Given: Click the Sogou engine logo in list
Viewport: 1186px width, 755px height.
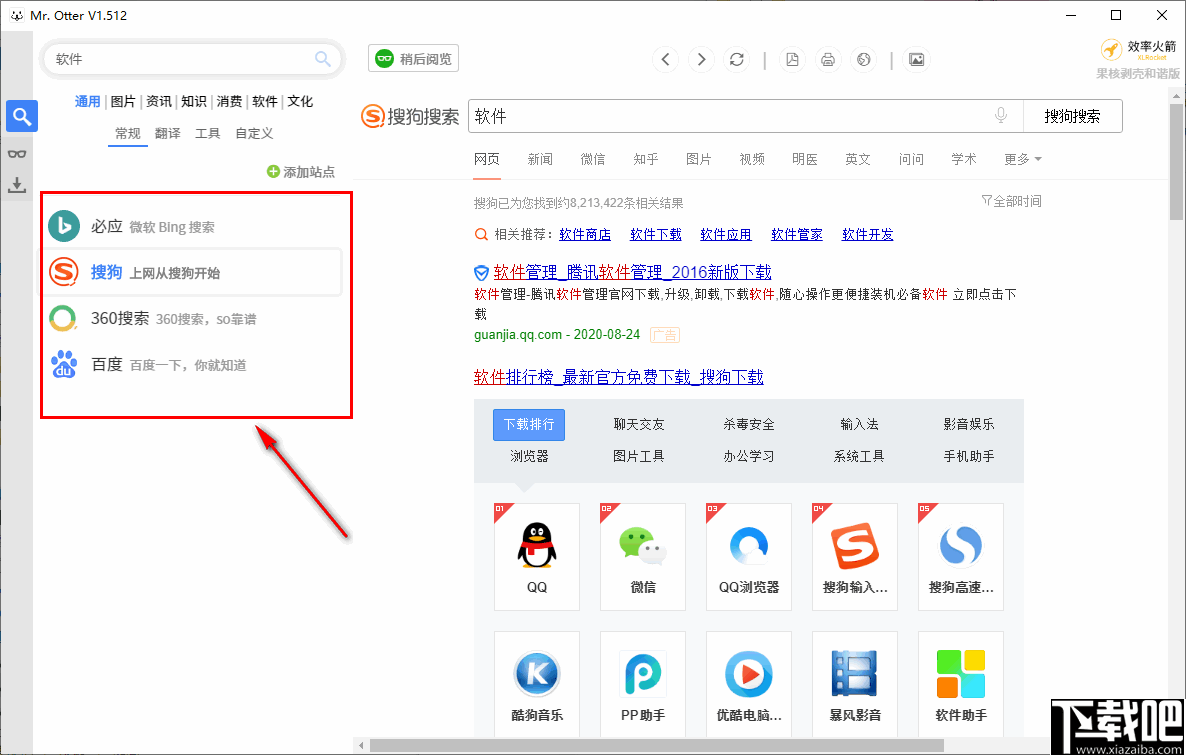Looking at the screenshot, I should coord(64,272).
